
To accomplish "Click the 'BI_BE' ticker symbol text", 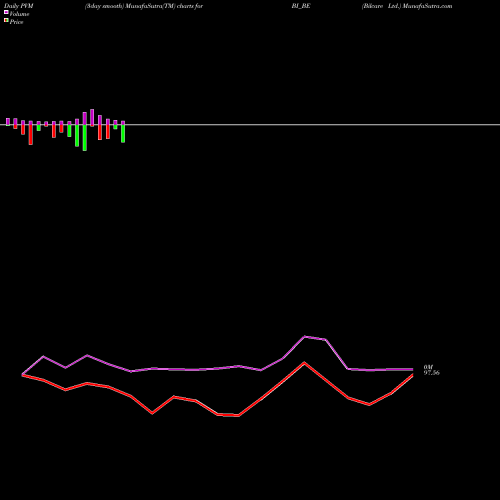I will tap(301, 6).
